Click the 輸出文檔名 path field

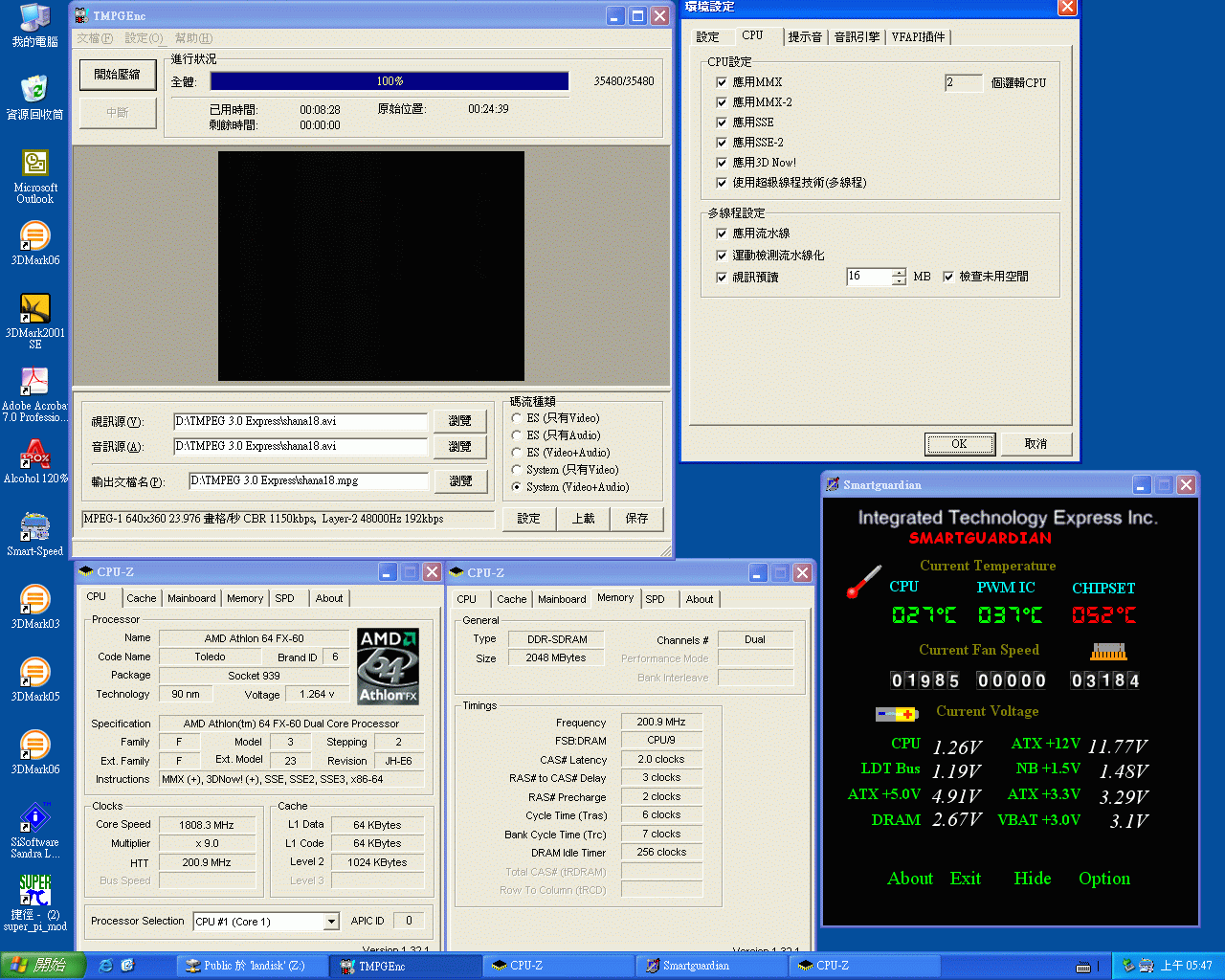308,480
